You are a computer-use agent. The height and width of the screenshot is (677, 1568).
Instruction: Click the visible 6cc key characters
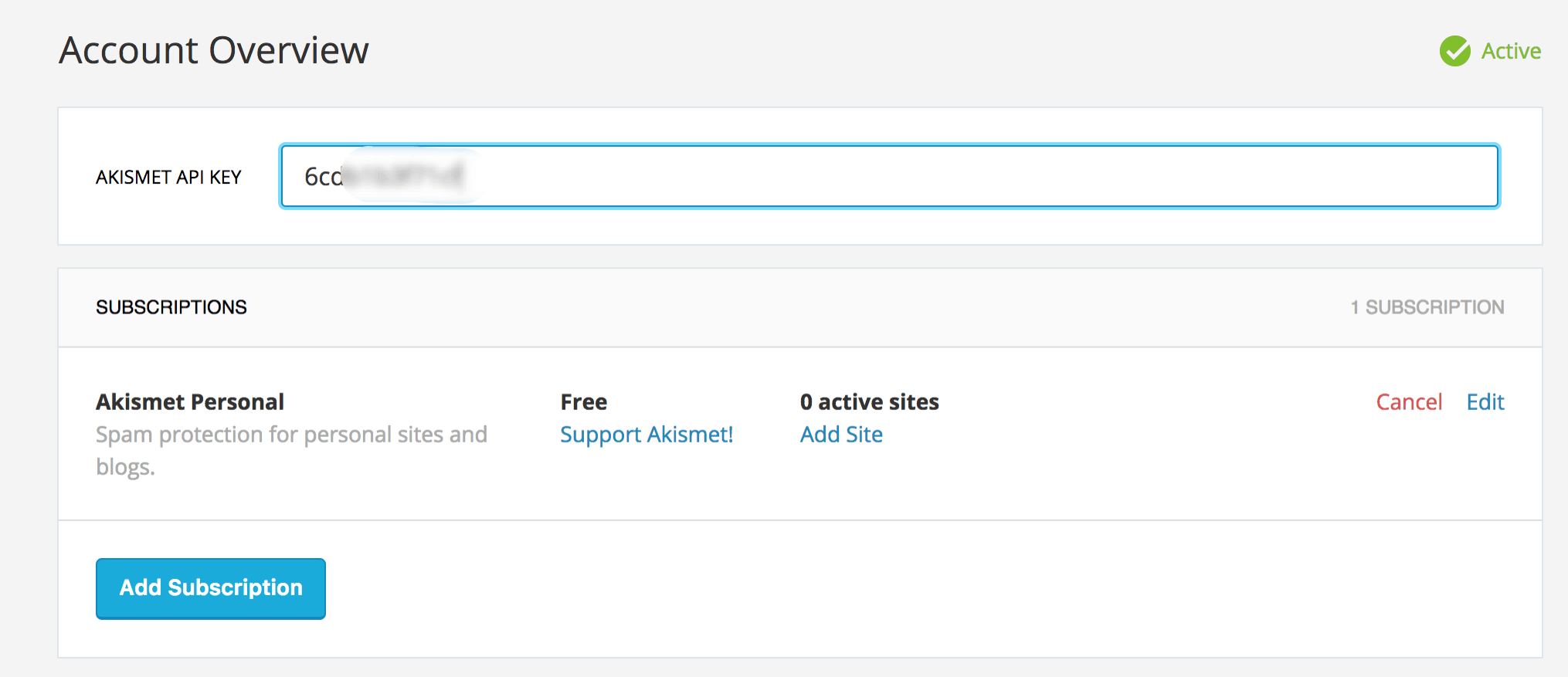(321, 177)
